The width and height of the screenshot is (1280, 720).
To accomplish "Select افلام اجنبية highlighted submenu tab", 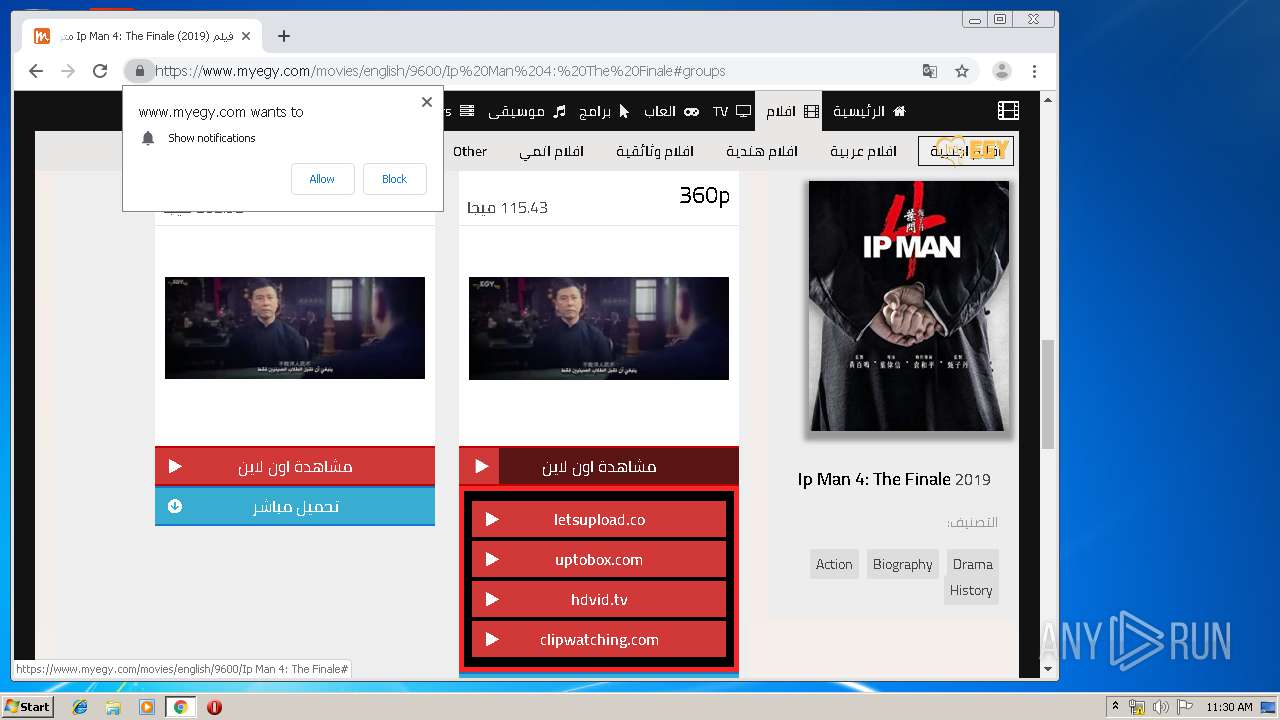I will click(x=965, y=151).
